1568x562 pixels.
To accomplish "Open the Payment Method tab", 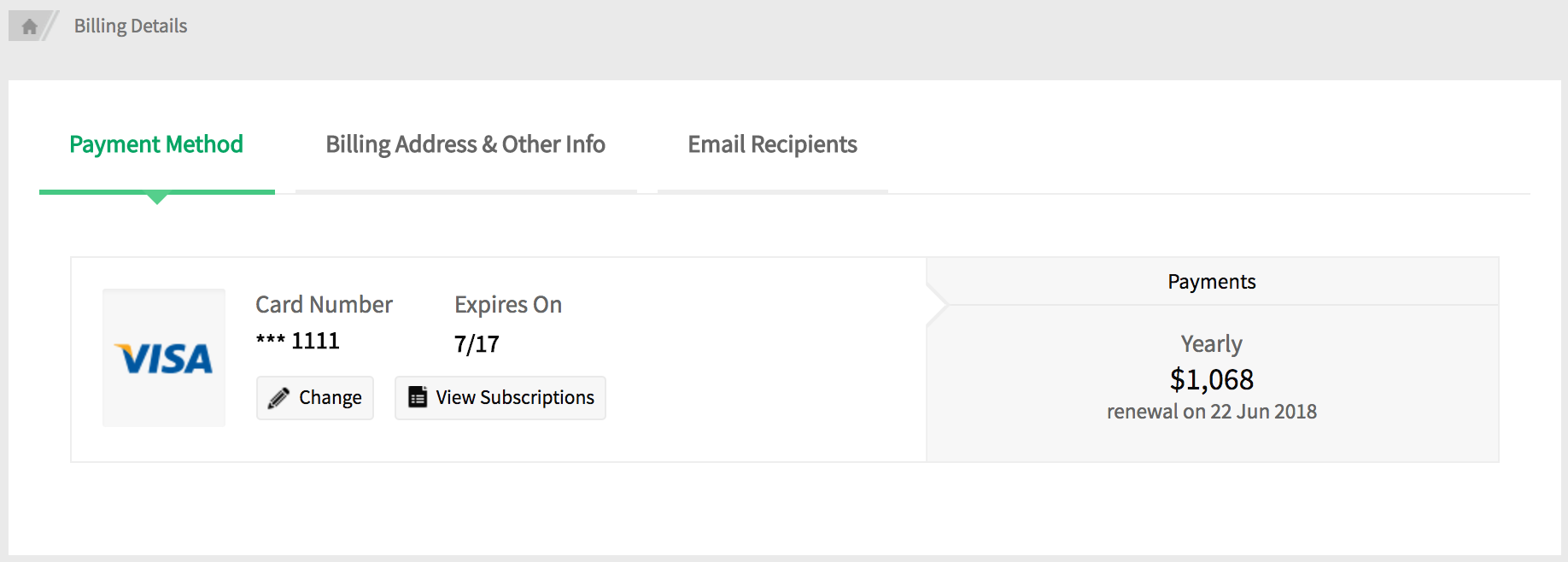I will (156, 144).
